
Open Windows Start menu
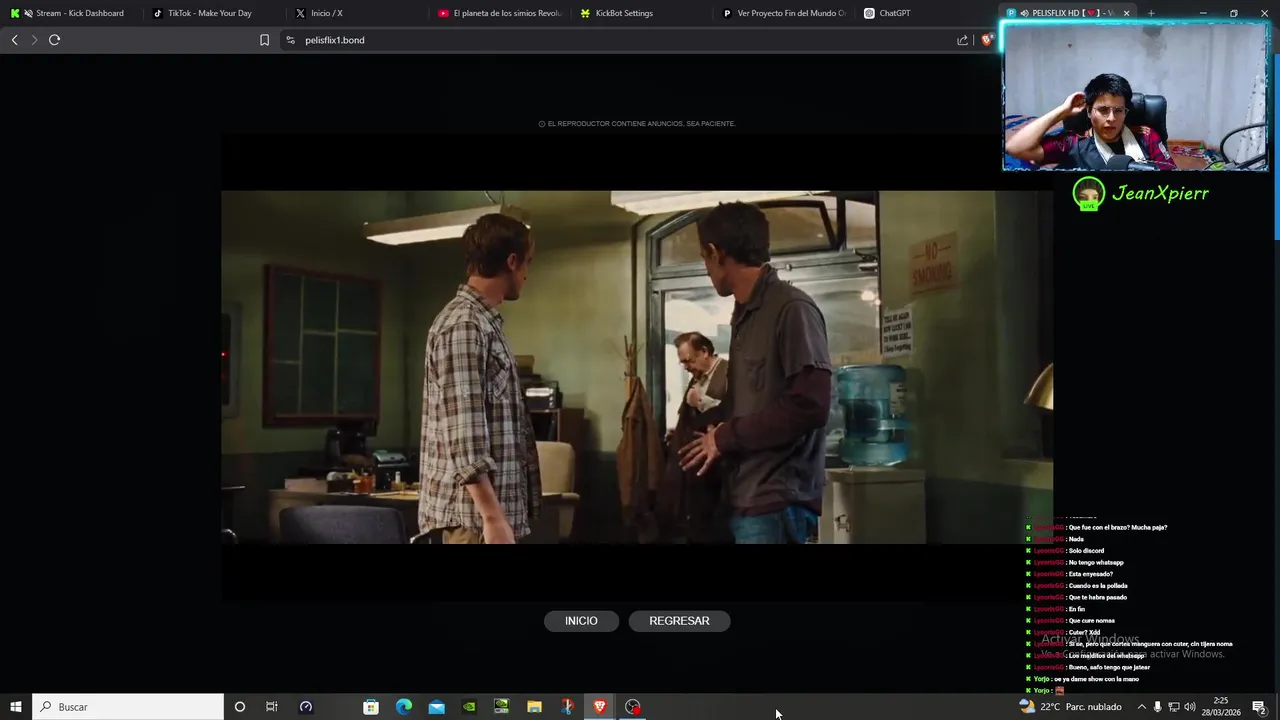point(16,707)
